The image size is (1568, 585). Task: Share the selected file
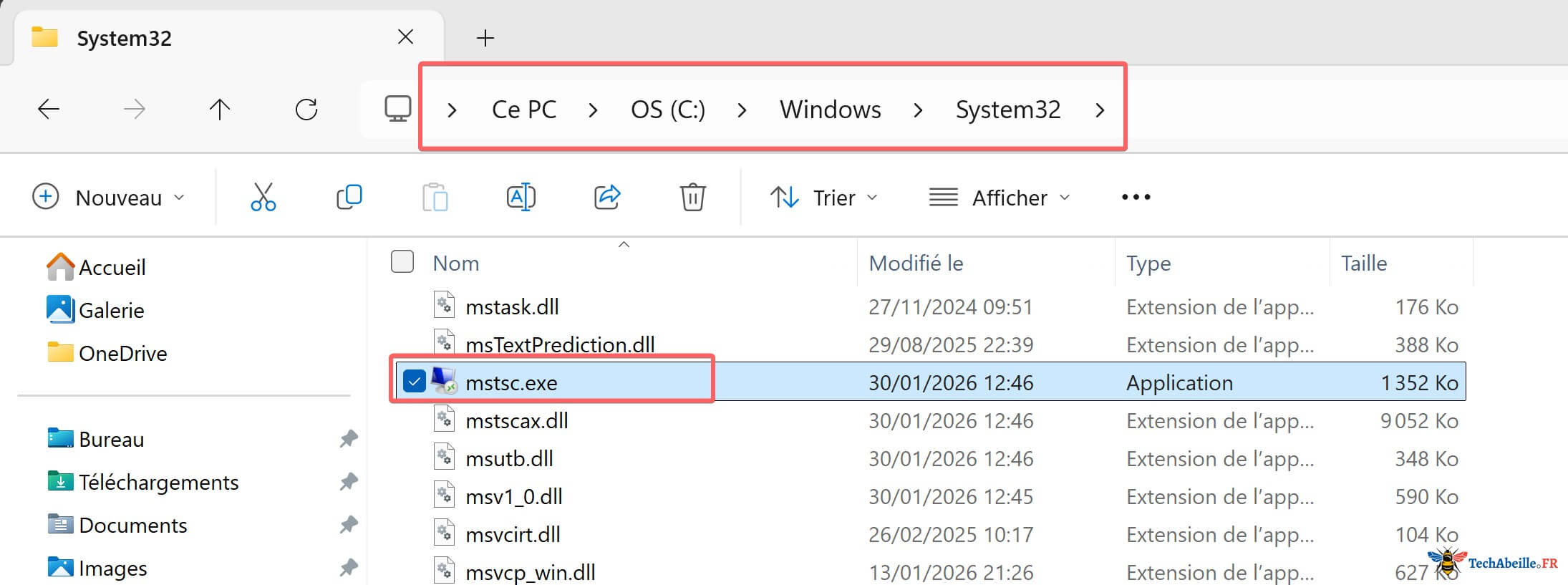[x=607, y=197]
